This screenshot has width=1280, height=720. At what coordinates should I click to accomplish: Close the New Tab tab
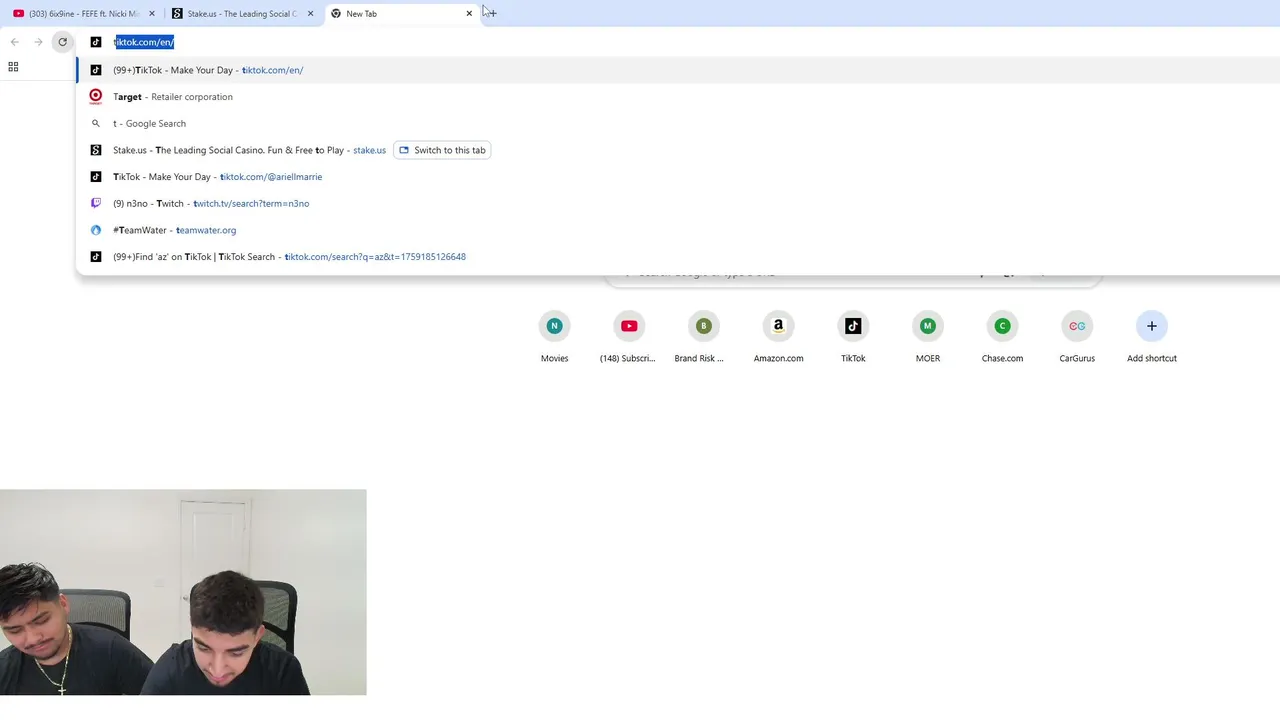469,14
